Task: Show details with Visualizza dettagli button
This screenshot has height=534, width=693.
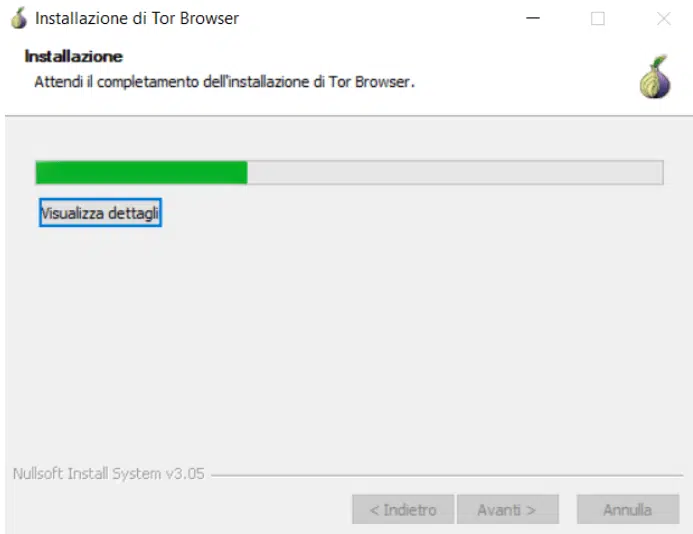Action: [x=100, y=213]
